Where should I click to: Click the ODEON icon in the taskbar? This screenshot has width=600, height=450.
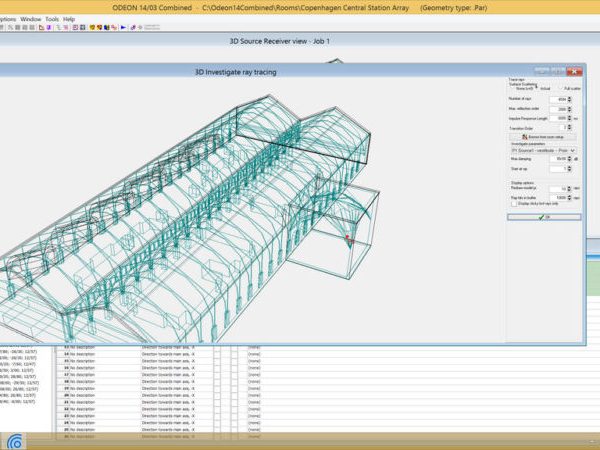(14, 441)
